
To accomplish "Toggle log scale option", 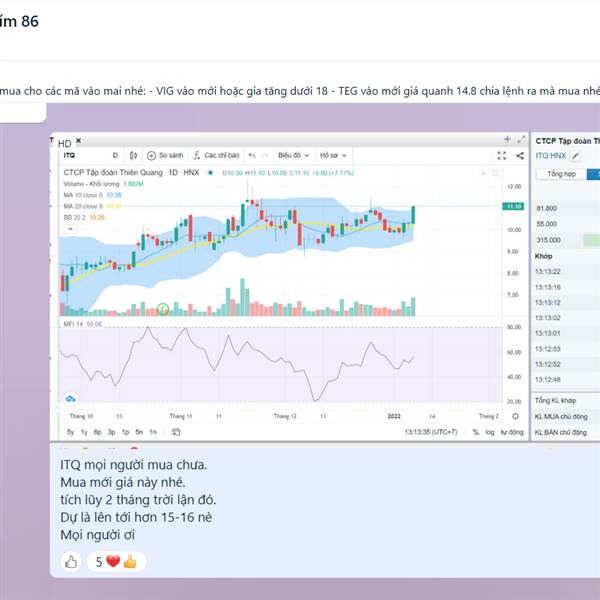I will [x=490, y=432].
